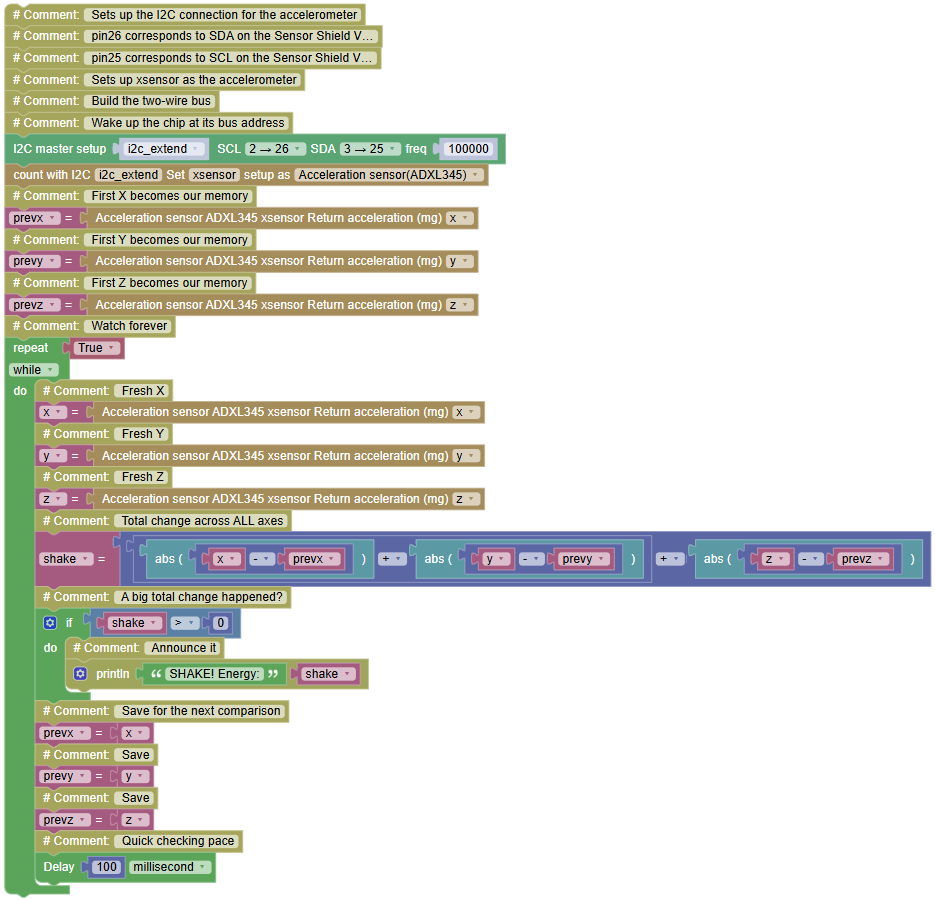Screen dimensions: 935x900
Task: Edit the SHAKE! Energy: string text
Action: (x=214, y=674)
